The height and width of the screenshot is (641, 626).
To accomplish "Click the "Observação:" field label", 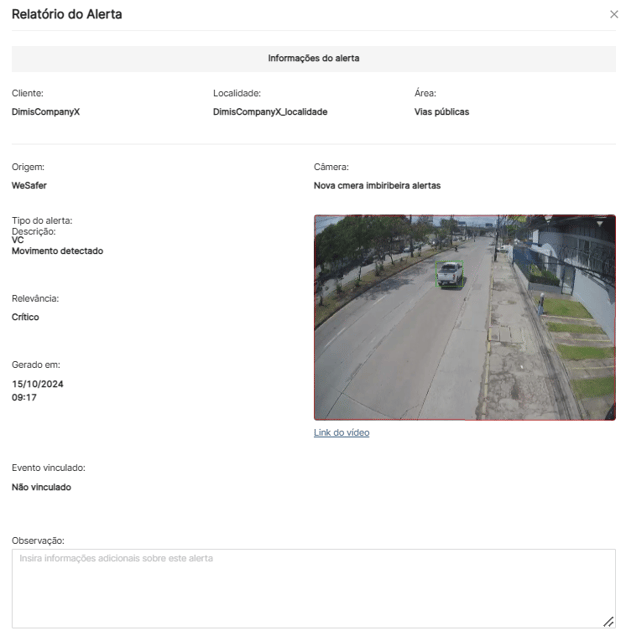I will tap(38, 541).
